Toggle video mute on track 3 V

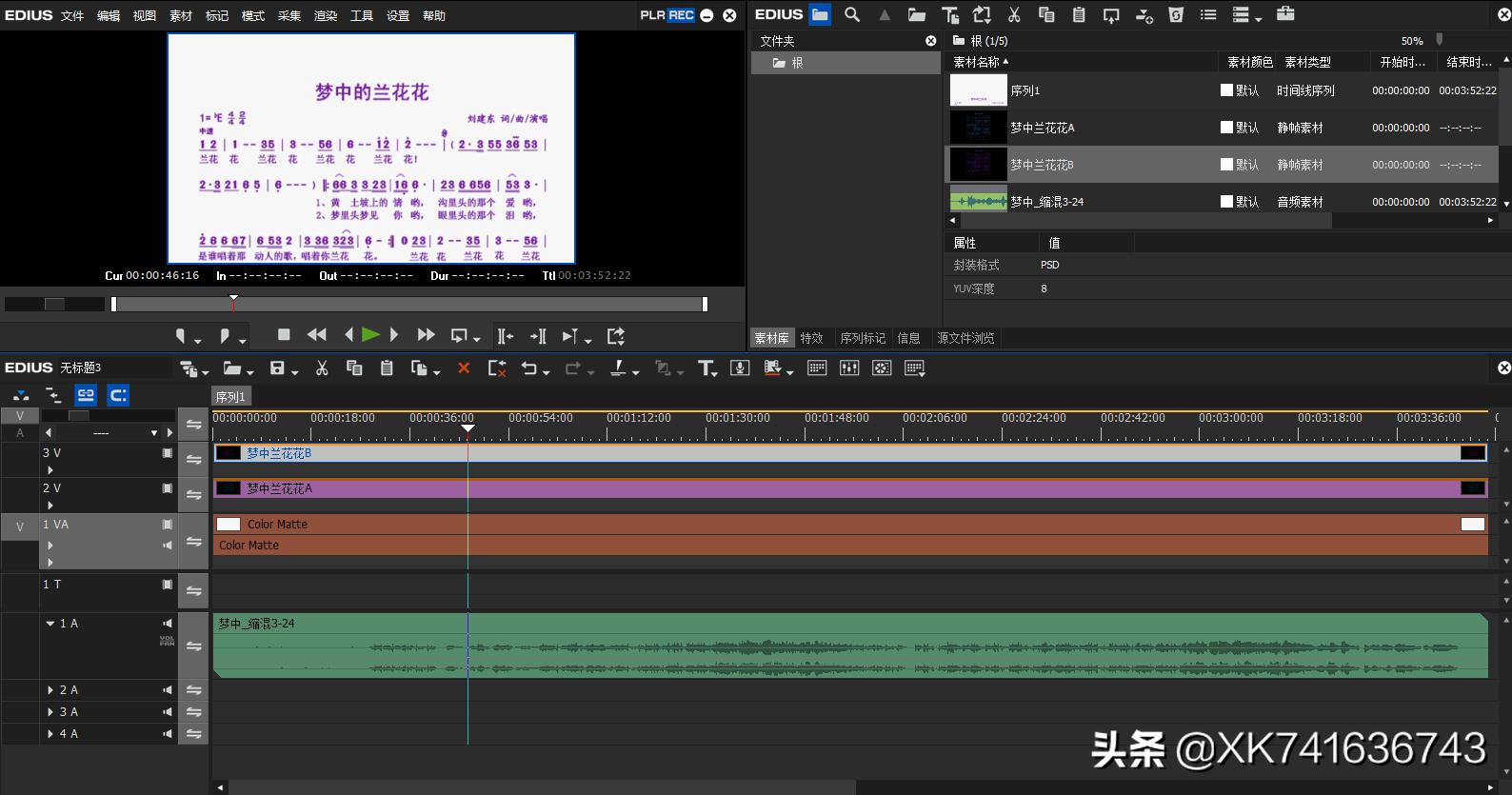[x=168, y=453]
